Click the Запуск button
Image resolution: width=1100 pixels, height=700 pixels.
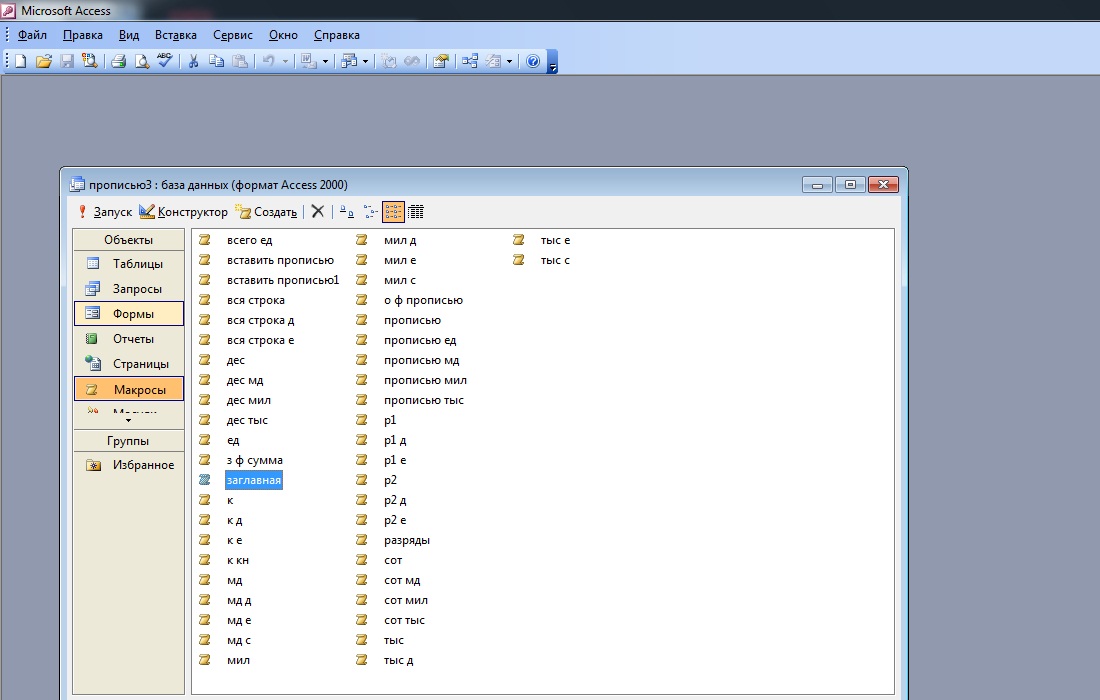click(x=105, y=212)
